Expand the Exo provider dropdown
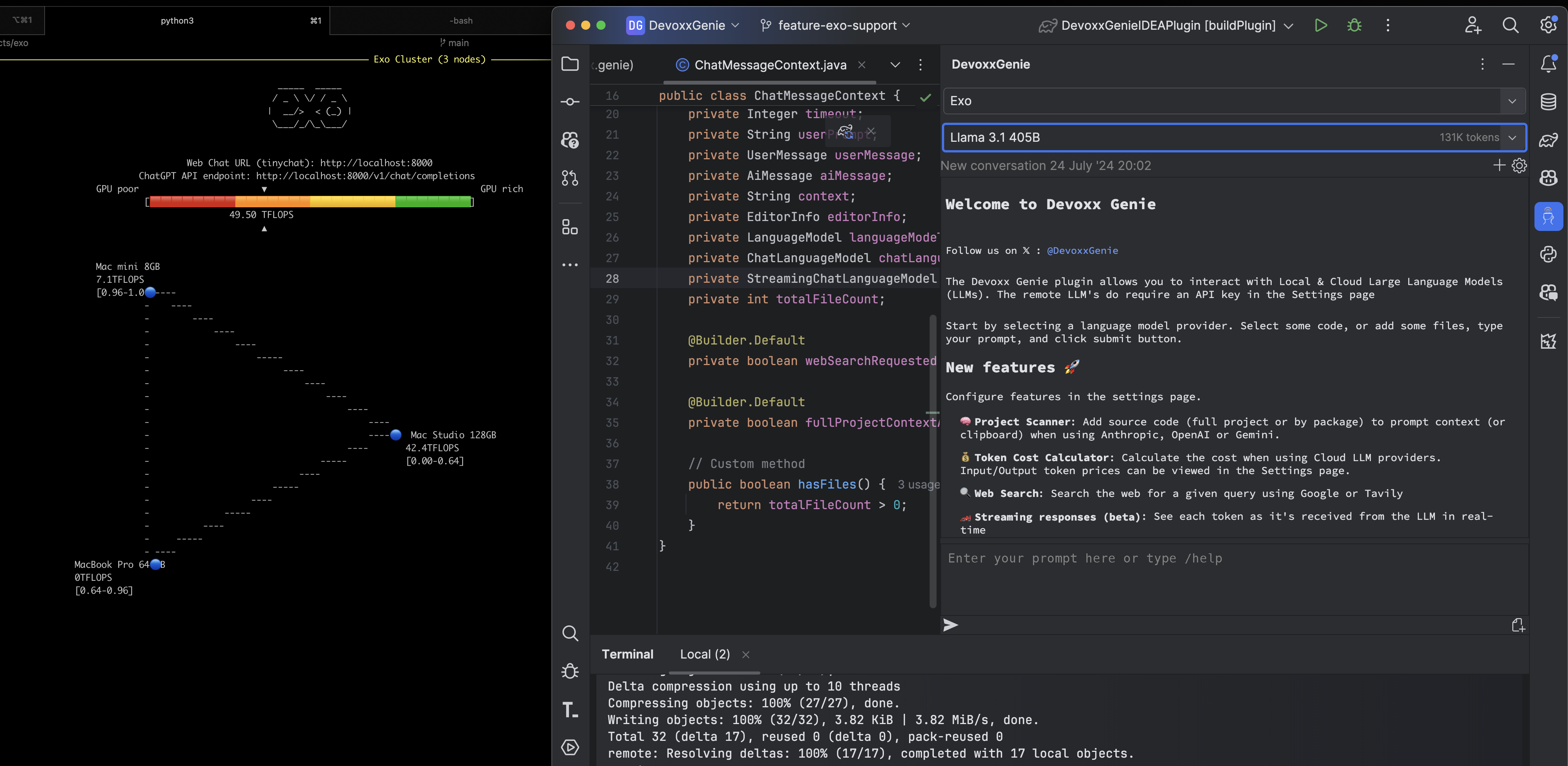1568x766 pixels. click(x=1512, y=101)
